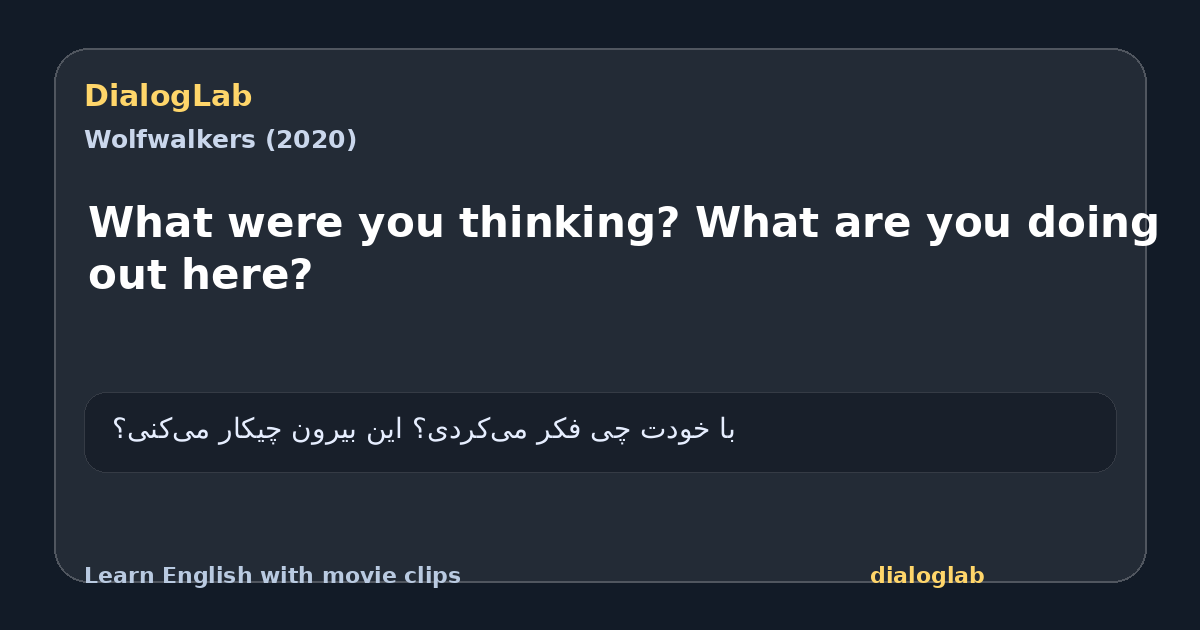Click the DialogLab logo title
This screenshot has height=630, width=1200.
(168, 97)
